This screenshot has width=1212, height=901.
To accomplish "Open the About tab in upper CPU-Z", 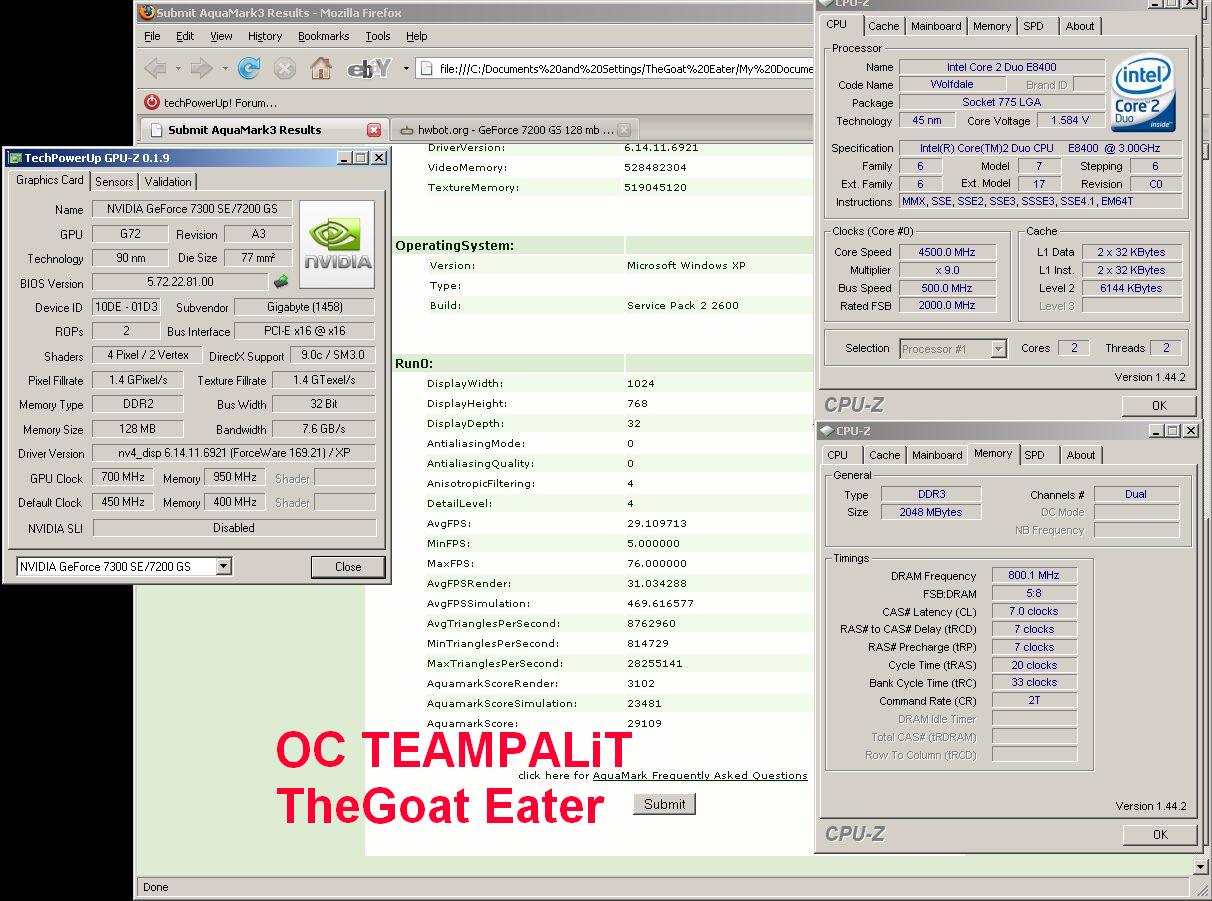I will 1080,26.
